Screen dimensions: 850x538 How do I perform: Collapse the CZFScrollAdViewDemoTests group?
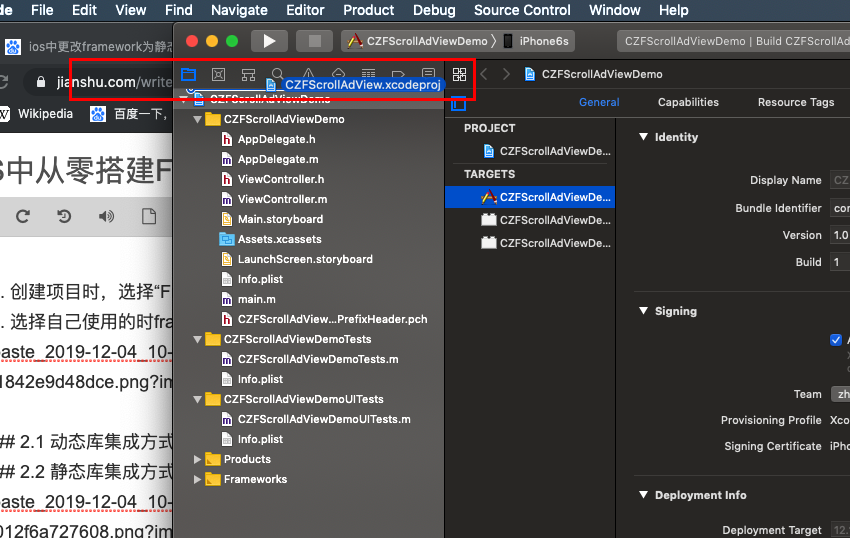198,340
